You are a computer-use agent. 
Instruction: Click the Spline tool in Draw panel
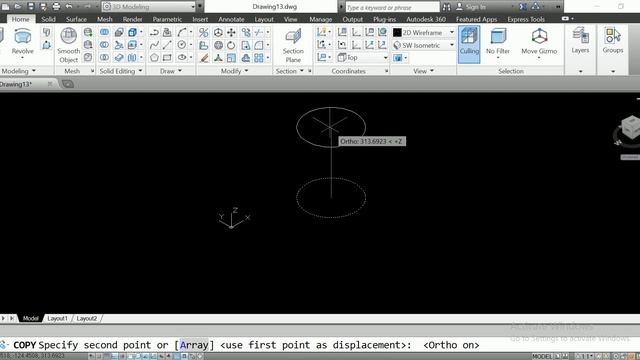tap(154, 45)
